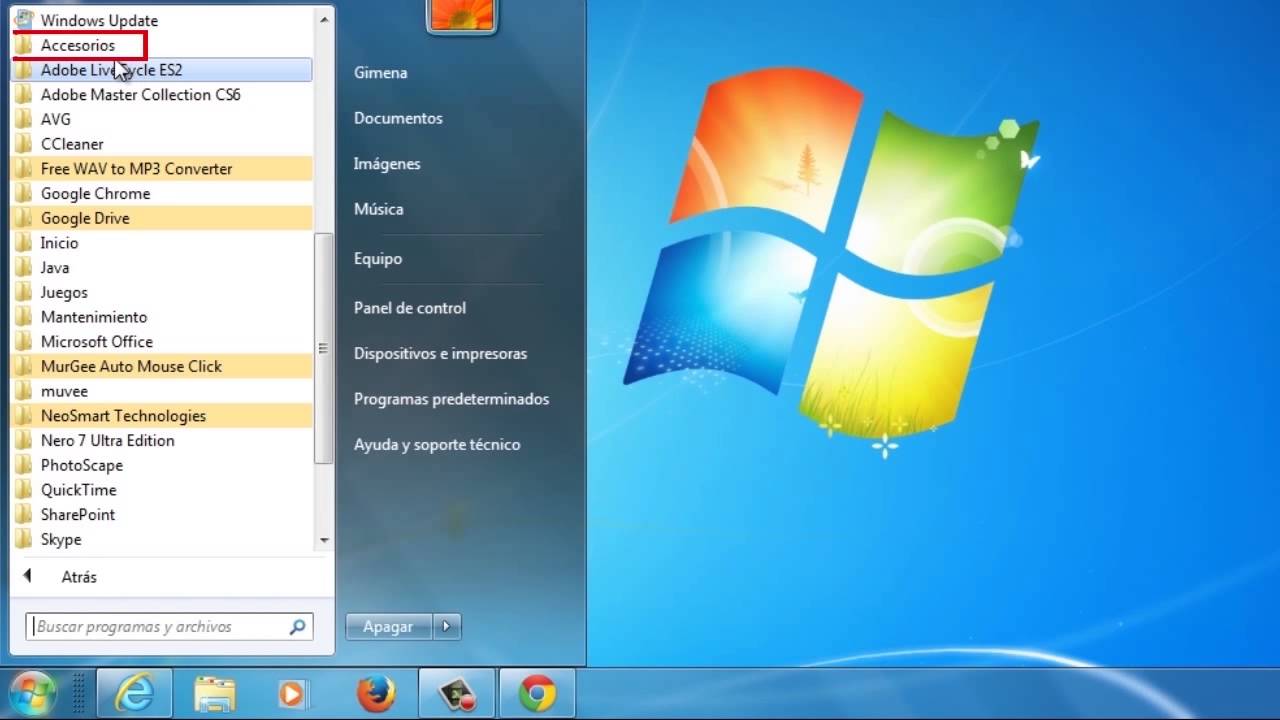Open the Gimena user folder
The image size is (1280, 720).
click(380, 73)
